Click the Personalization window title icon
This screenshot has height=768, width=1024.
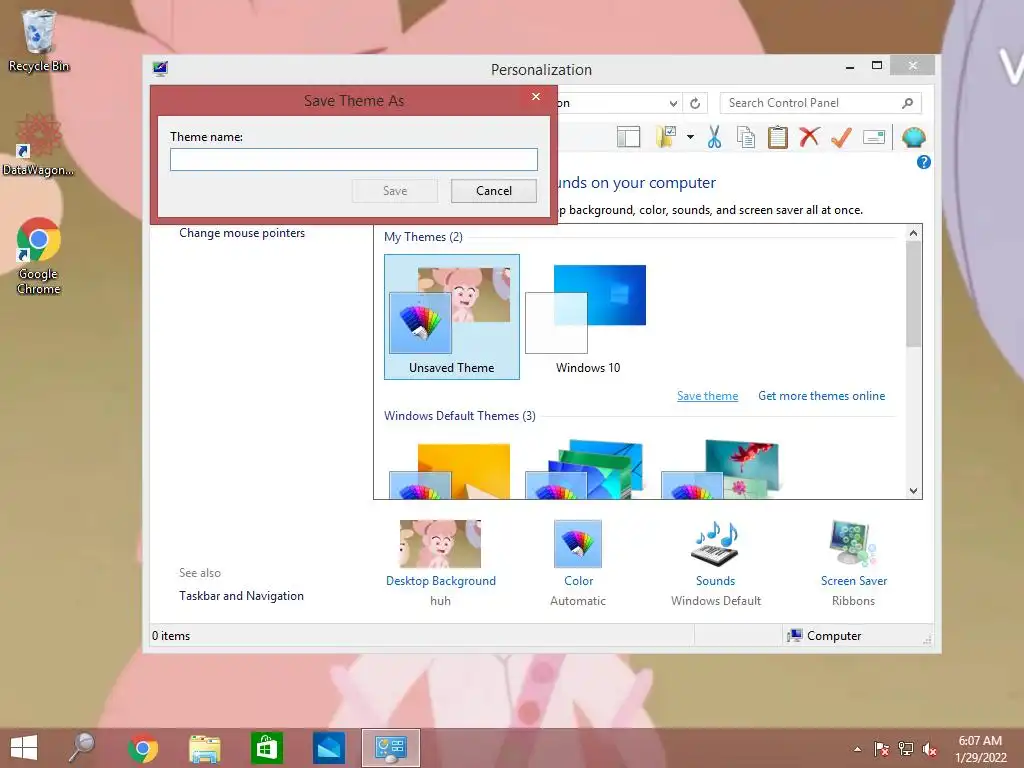point(161,69)
